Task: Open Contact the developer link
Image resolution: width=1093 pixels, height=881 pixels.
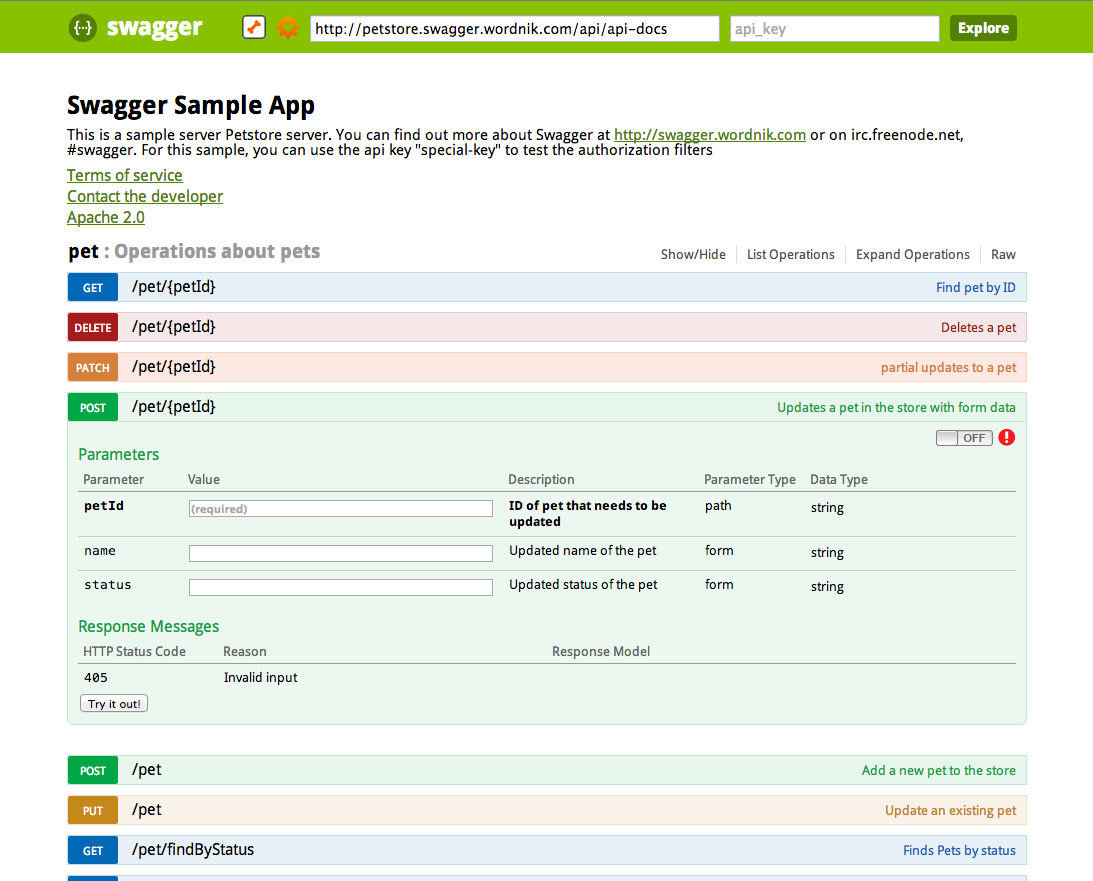Action: click(145, 197)
